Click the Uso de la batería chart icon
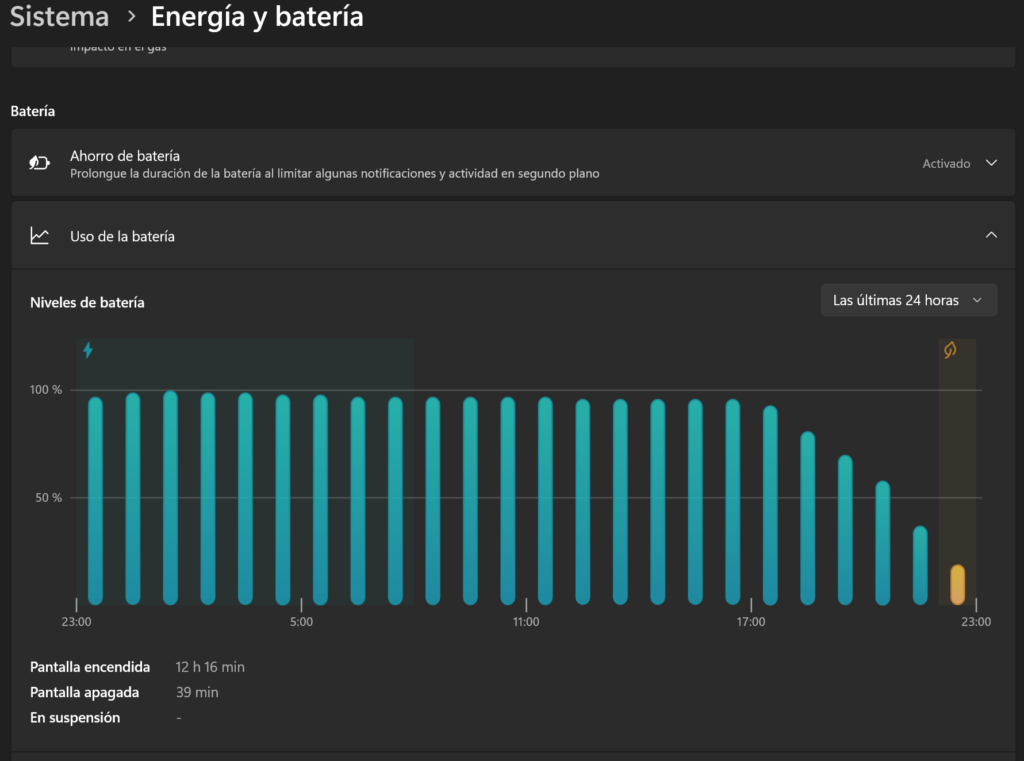The width and height of the screenshot is (1024, 761). point(39,236)
